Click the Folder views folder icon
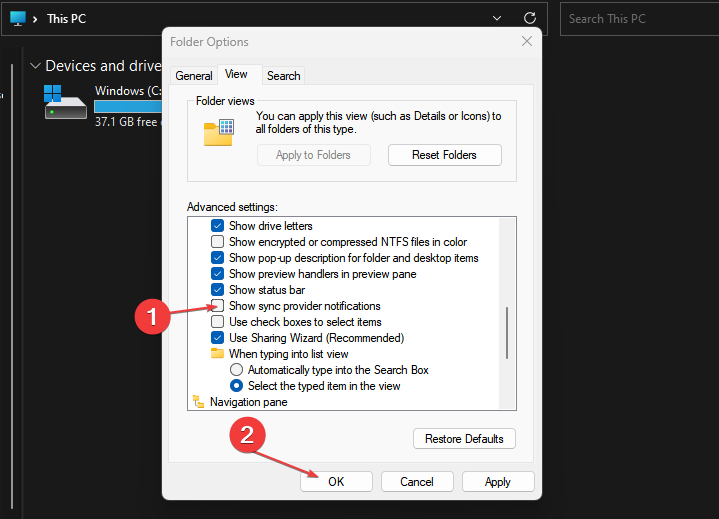Image resolution: width=719 pixels, height=519 pixels. coord(219,133)
